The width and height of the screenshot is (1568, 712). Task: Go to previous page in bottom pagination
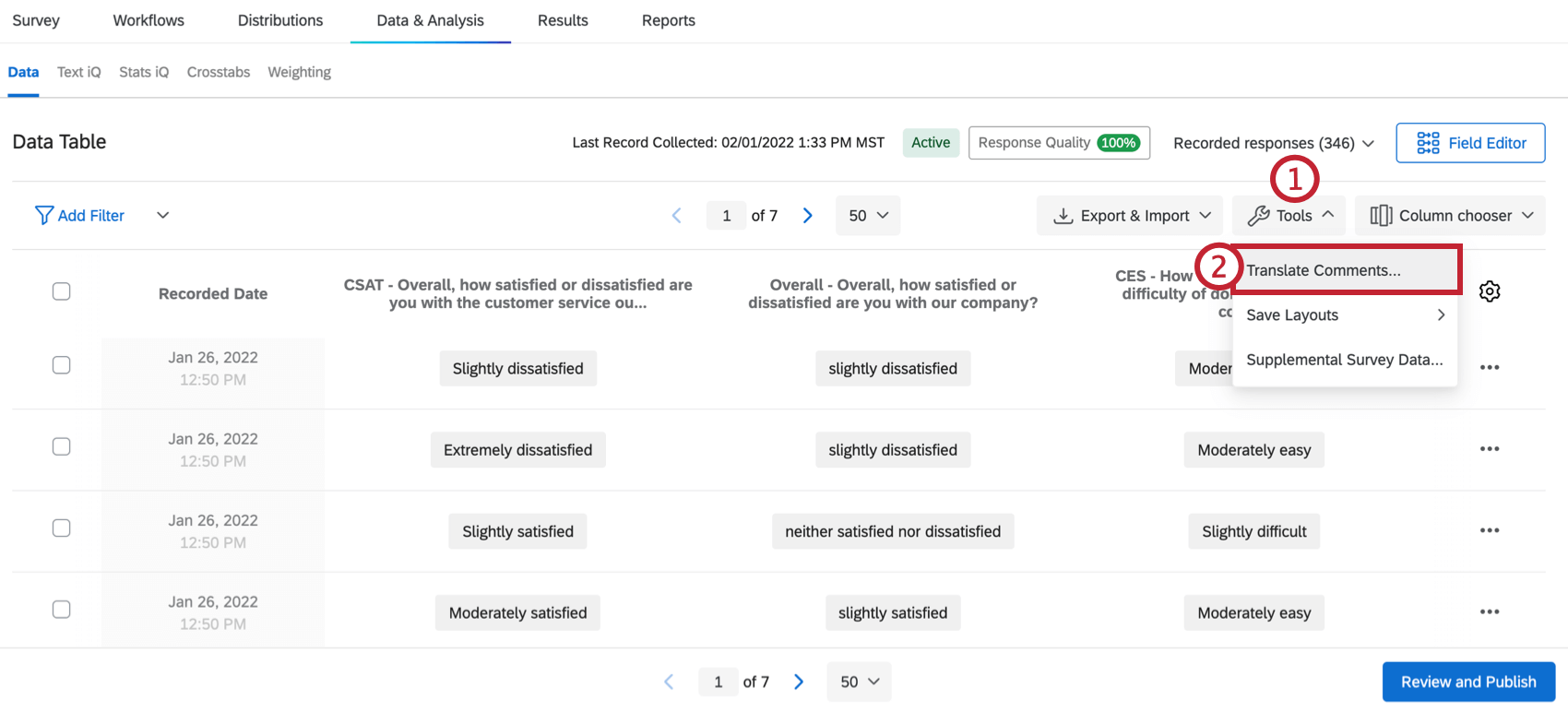pyautogui.click(x=669, y=682)
